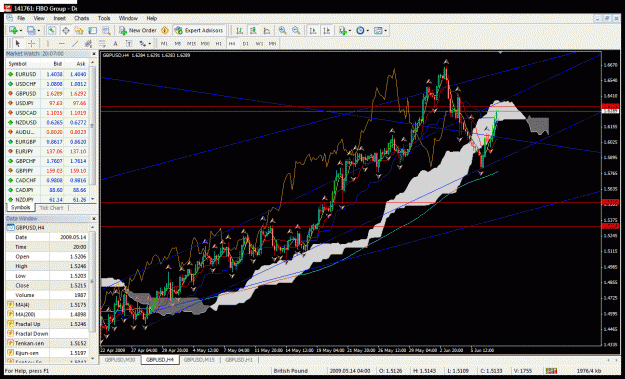
Task: Open the Help menu
Action: [x=151, y=18]
